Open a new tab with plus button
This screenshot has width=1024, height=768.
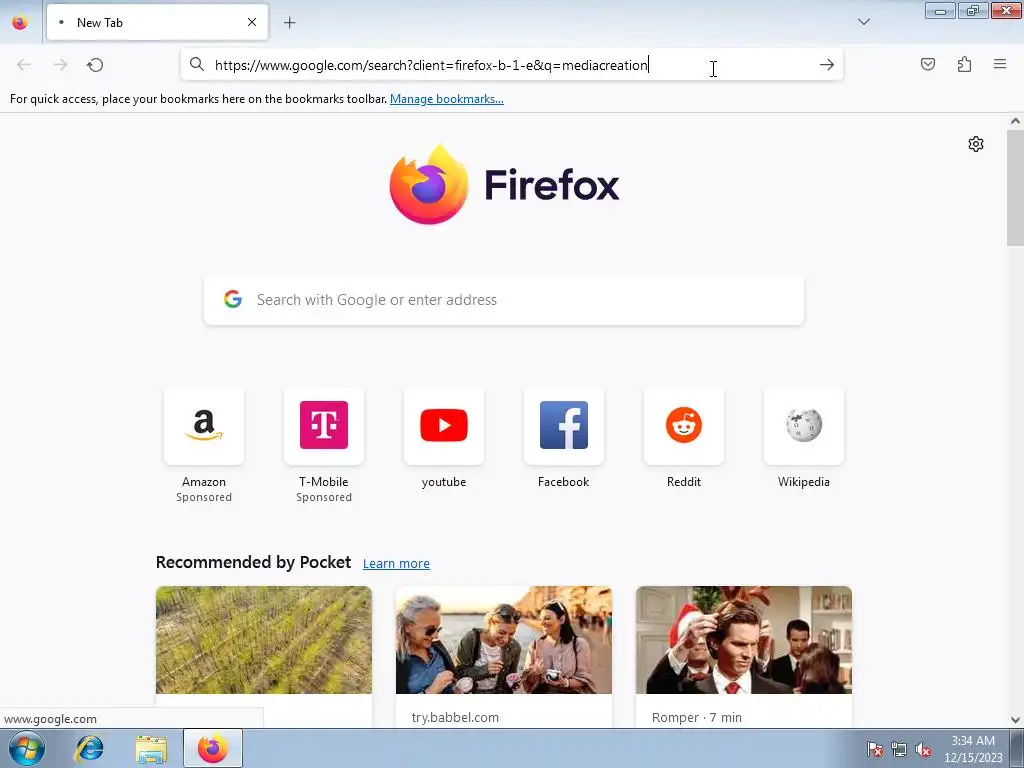tap(289, 23)
